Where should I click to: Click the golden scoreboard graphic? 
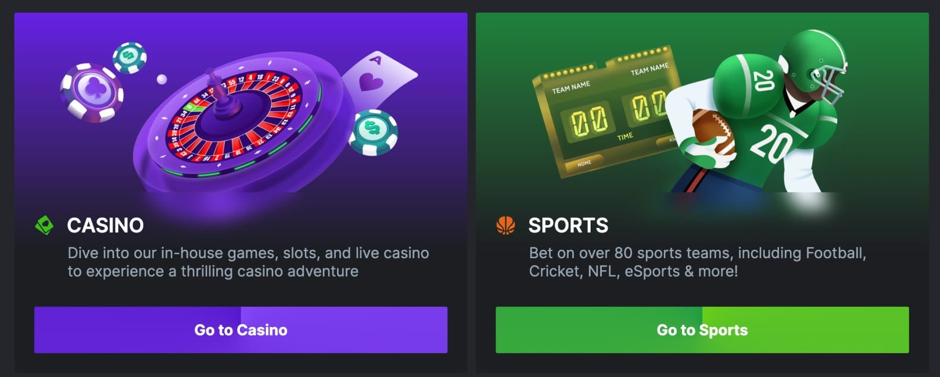point(605,112)
